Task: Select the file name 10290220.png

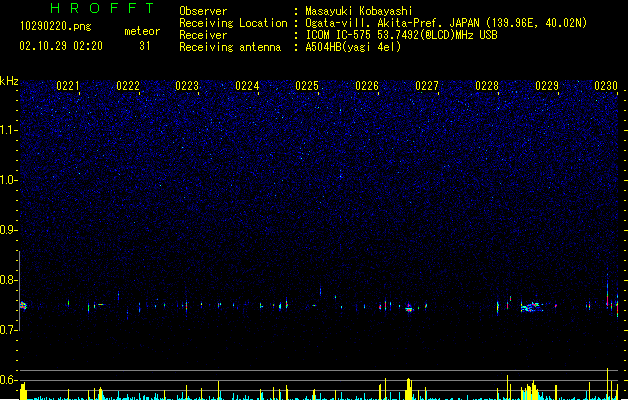Action: [x=56, y=26]
